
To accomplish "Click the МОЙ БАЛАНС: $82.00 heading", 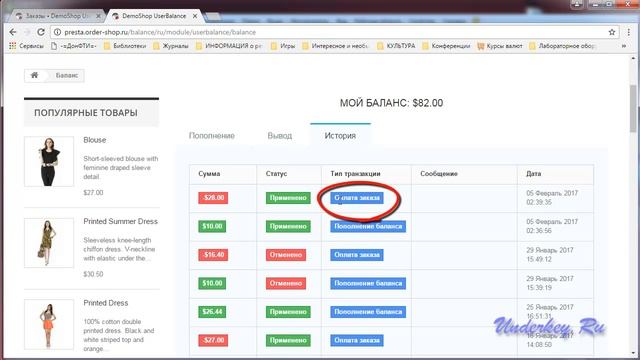I will [391, 103].
